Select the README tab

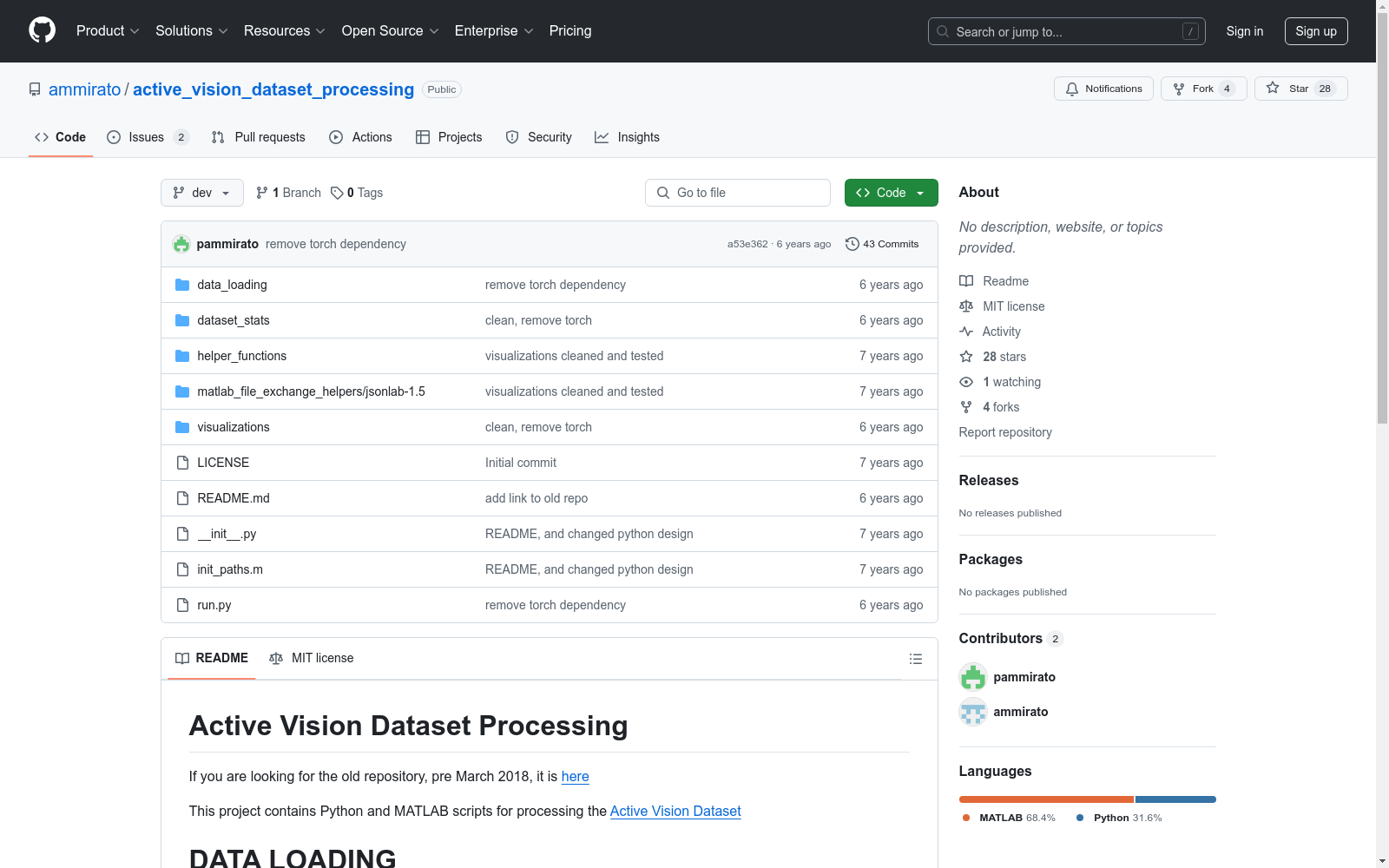212,658
